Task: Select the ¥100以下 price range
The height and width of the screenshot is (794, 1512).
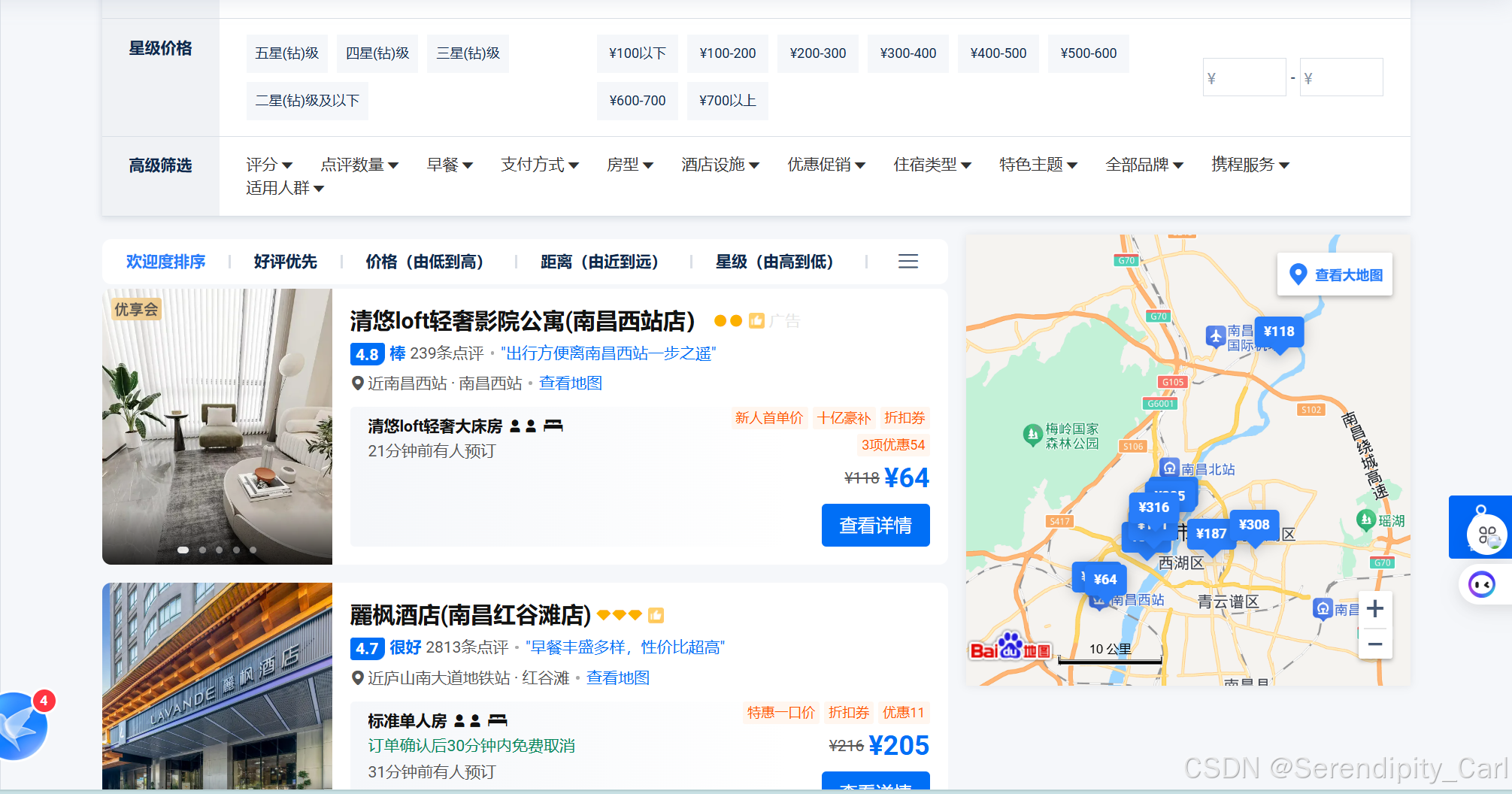Action: click(x=638, y=53)
